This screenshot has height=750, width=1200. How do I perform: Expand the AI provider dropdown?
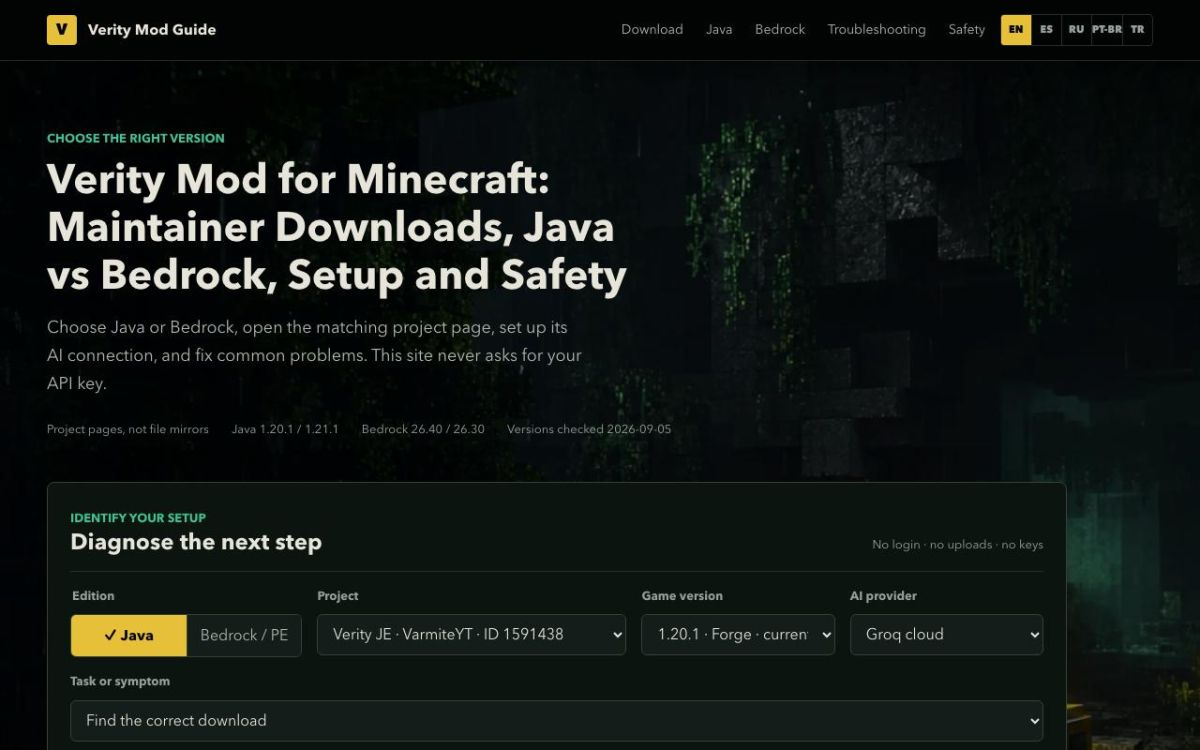(946, 634)
